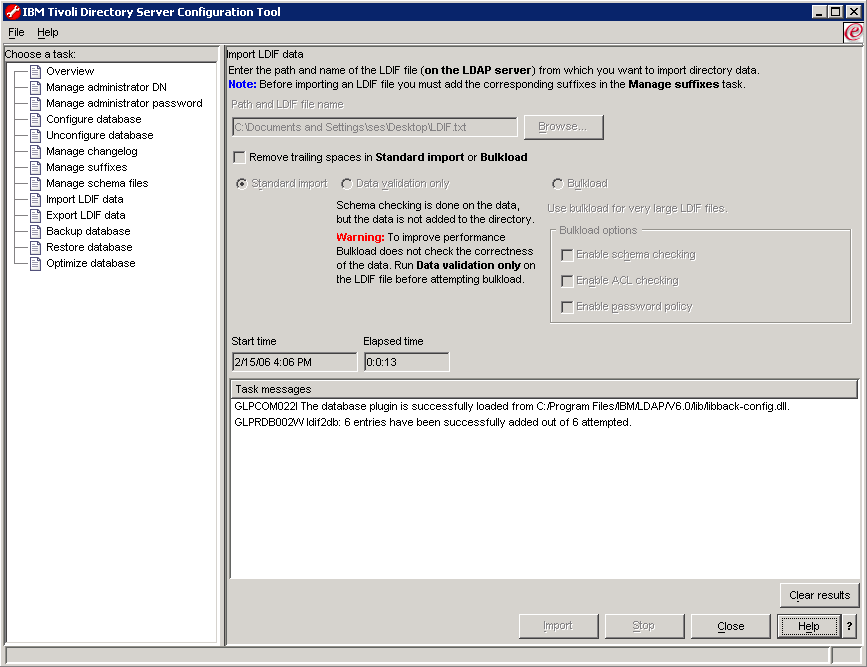Click the question mark context help button

click(849, 627)
